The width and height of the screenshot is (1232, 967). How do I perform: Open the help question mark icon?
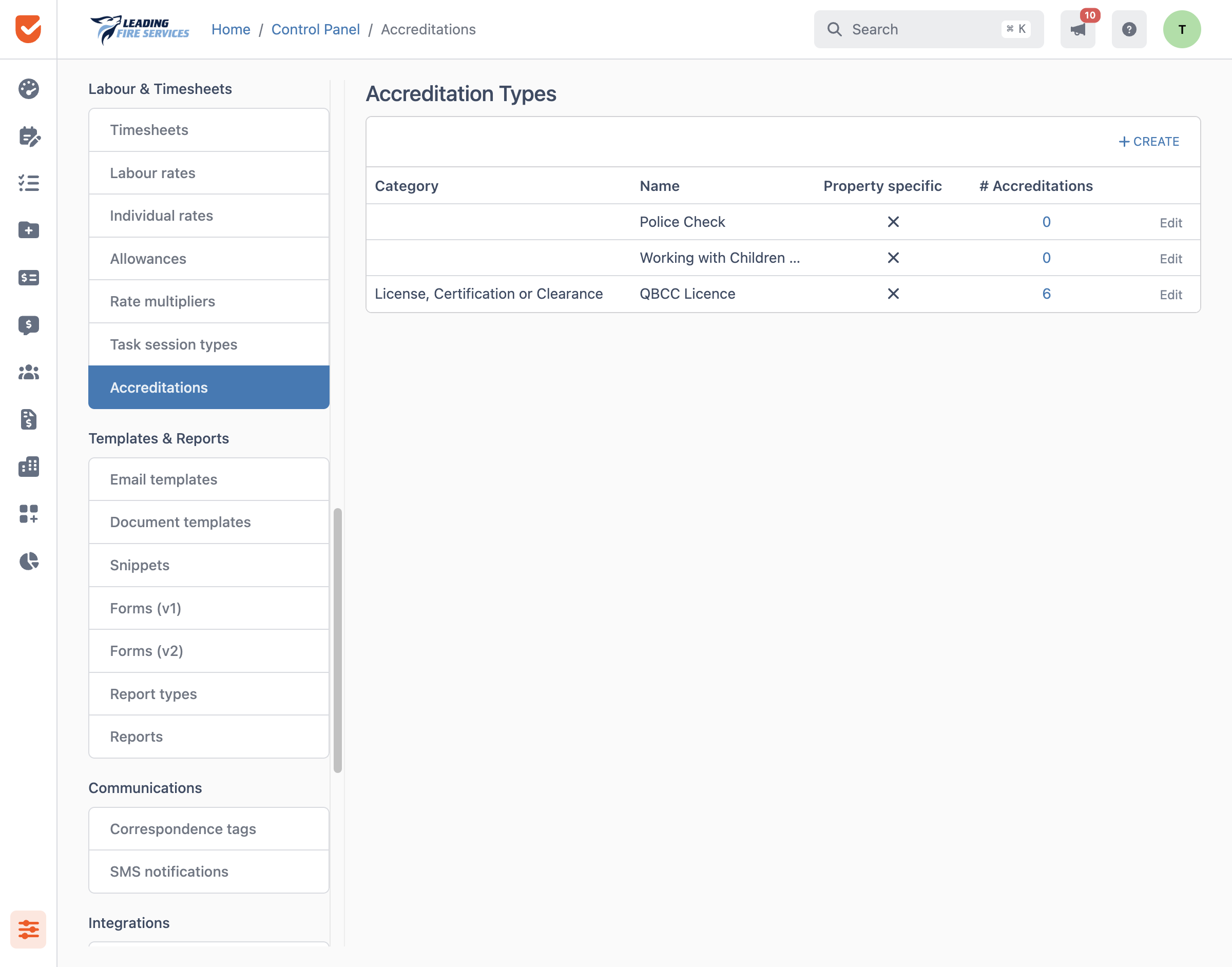coord(1129,29)
